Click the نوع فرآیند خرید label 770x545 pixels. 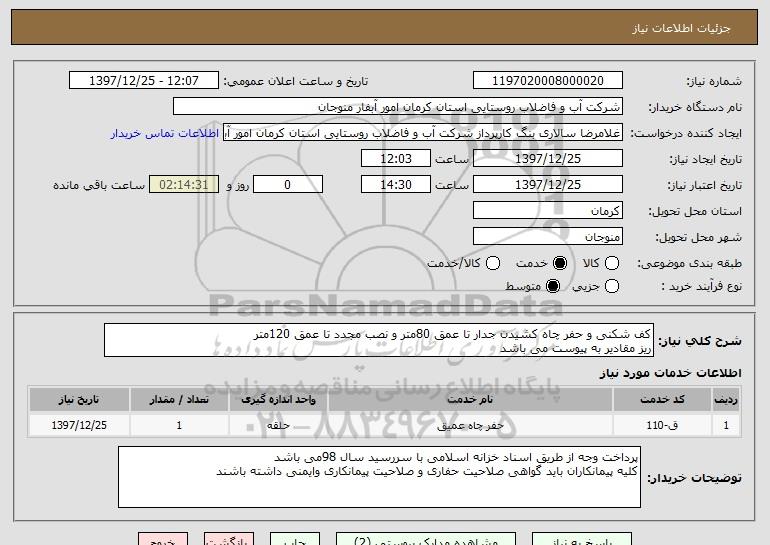tap(702, 286)
